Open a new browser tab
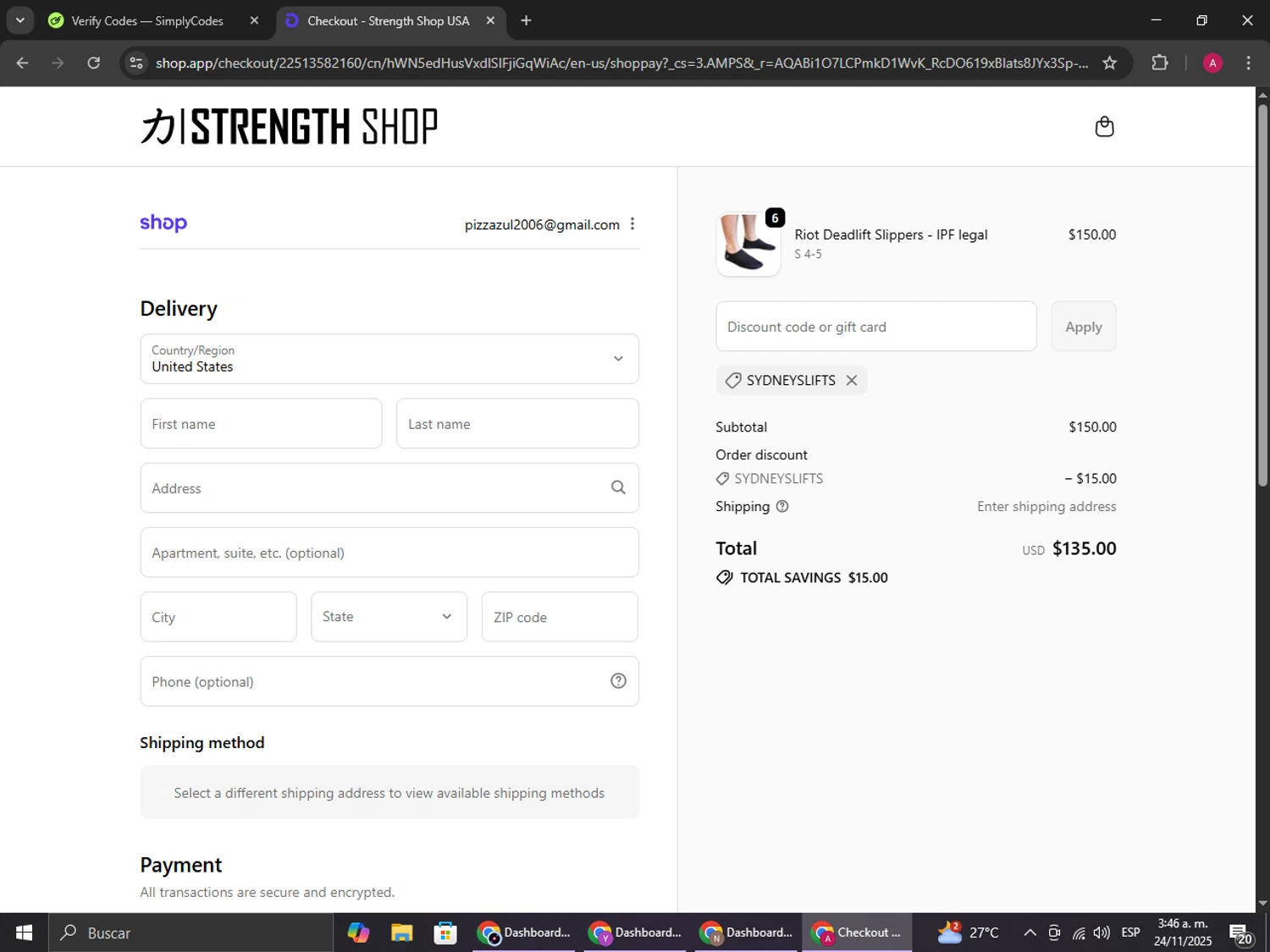This screenshot has height=952, width=1270. [x=526, y=20]
